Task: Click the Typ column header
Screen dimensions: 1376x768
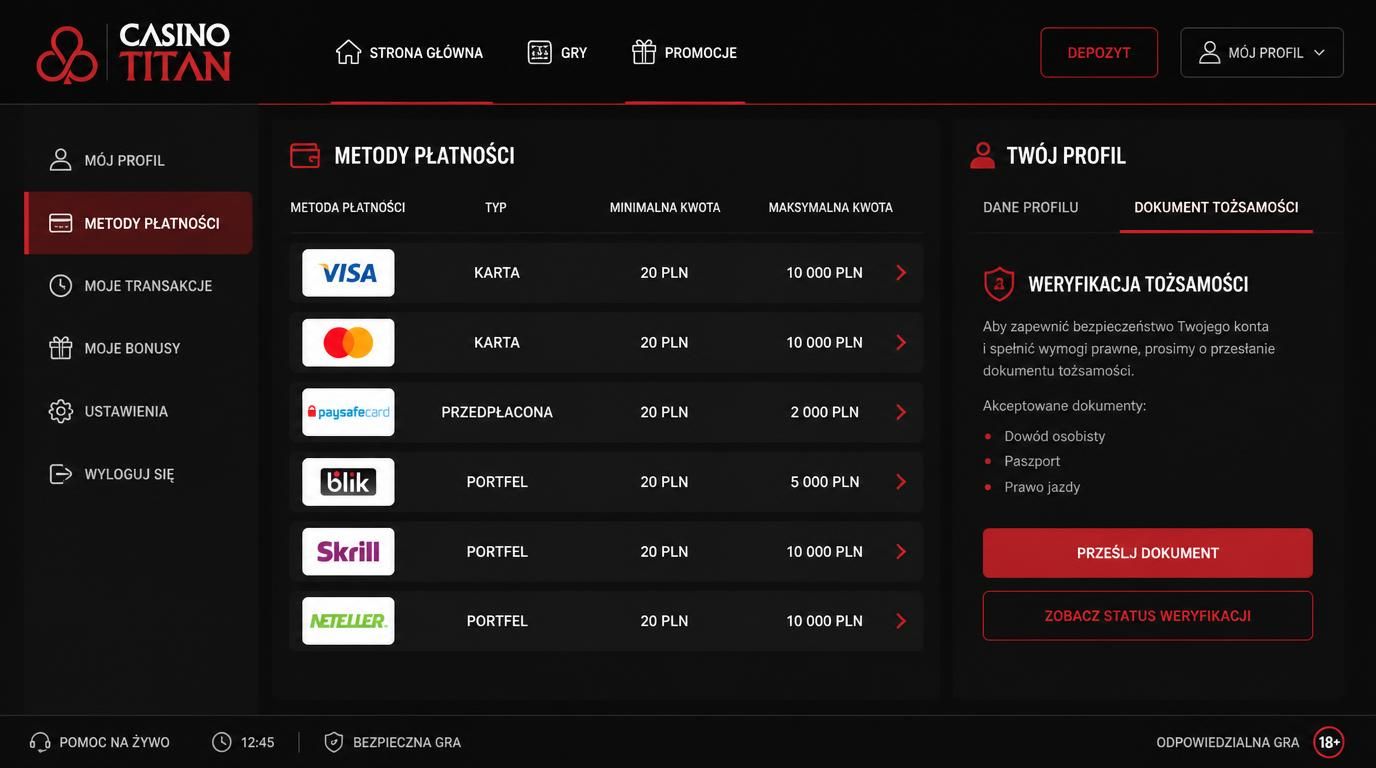Action: [x=496, y=208]
